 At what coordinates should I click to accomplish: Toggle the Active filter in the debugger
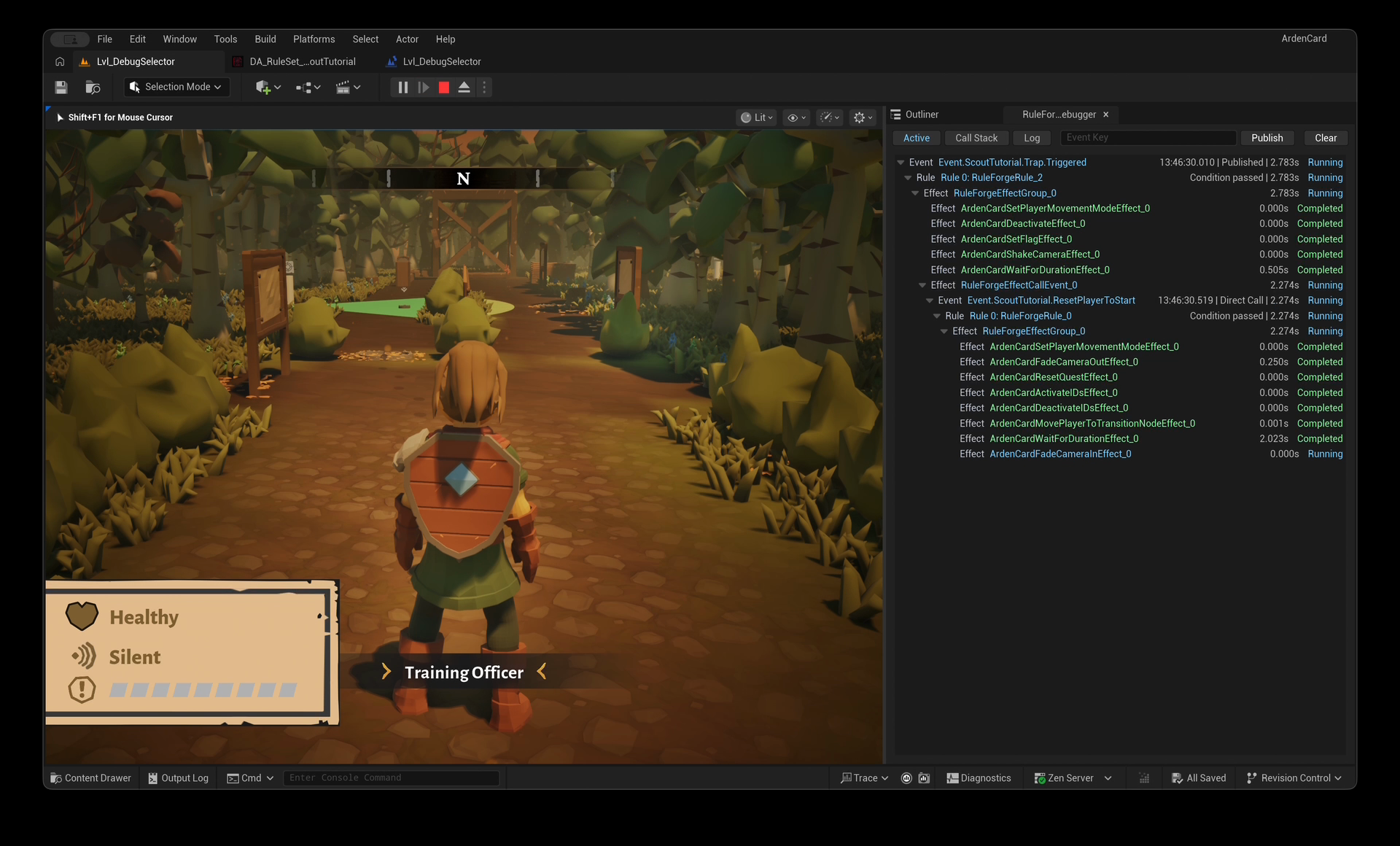[x=916, y=138]
